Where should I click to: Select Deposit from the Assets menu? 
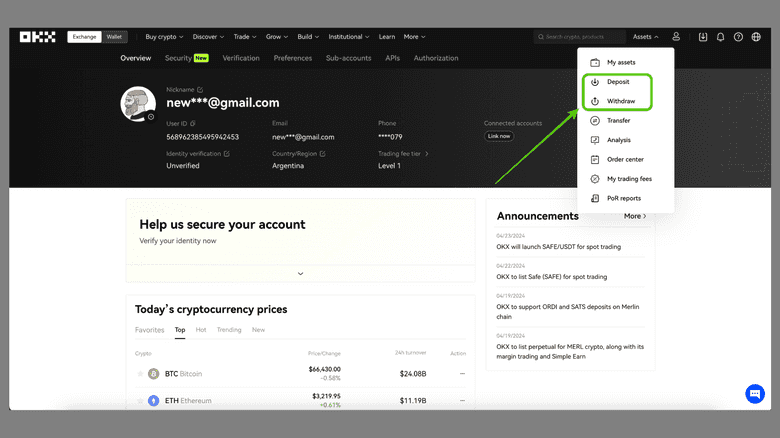(617, 82)
